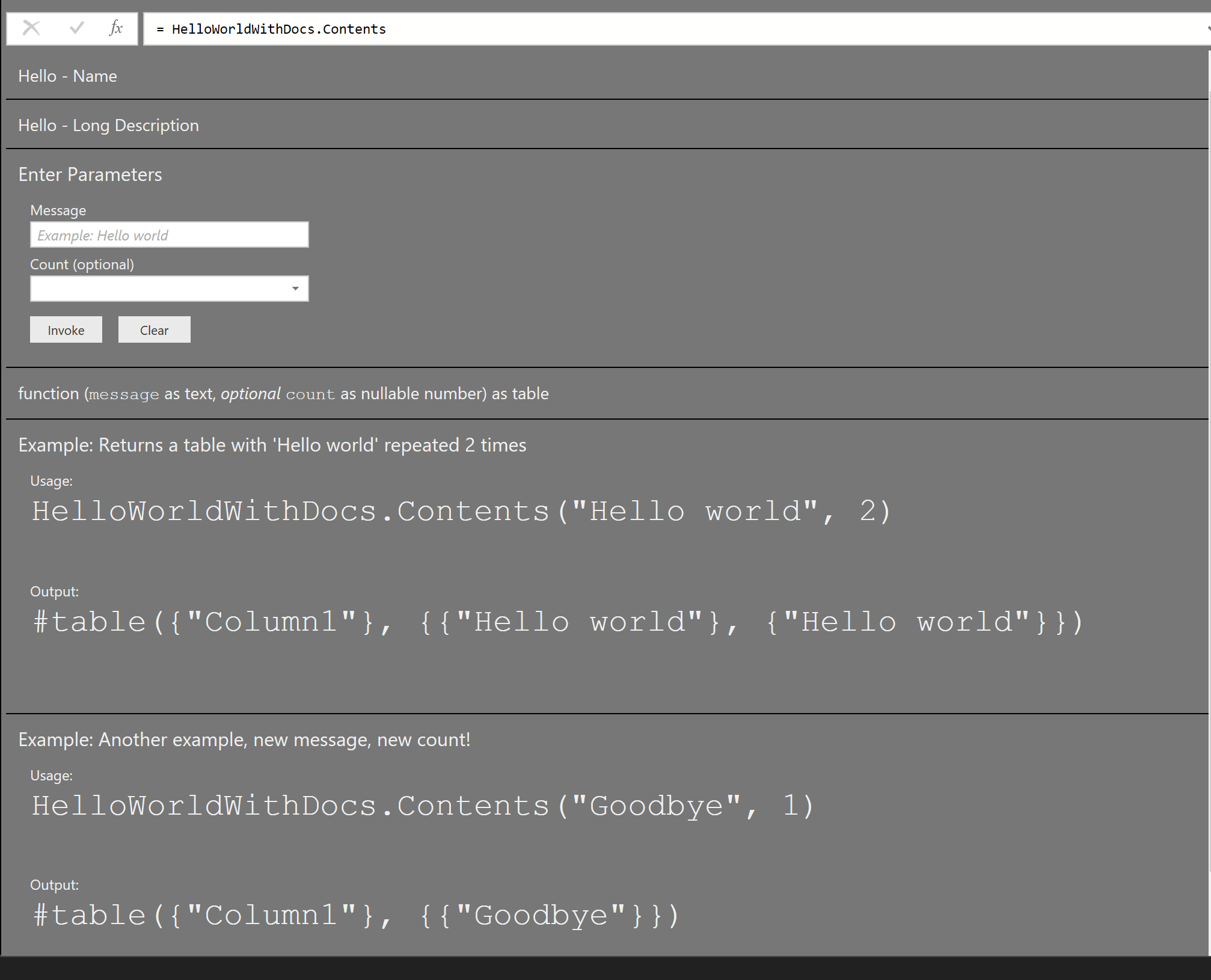Click the function/fx icon in toolbar
Image resolution: width=1211 pixels, height=980 pixels.
[113, 28]
